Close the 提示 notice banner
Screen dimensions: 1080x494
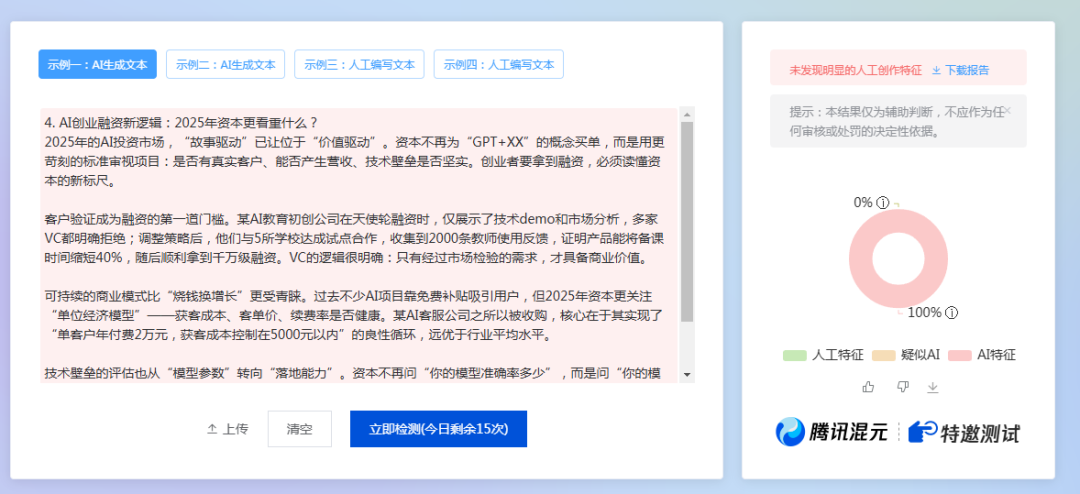(1008, 110)
